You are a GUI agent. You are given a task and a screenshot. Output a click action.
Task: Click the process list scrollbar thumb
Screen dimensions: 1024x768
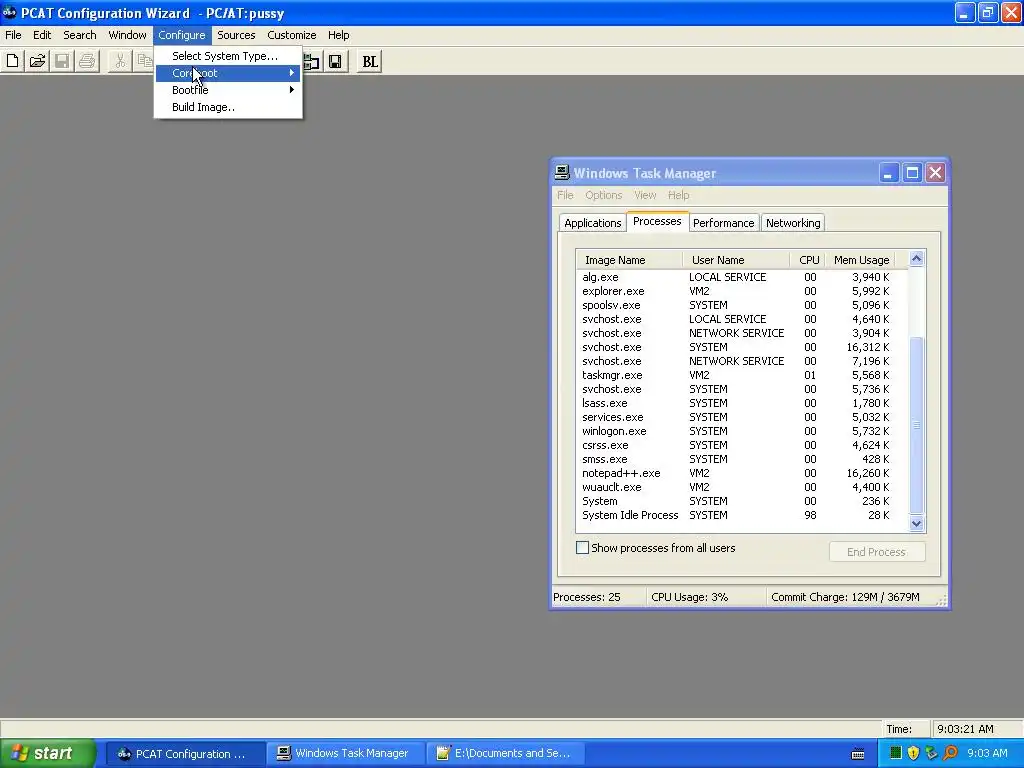[916, 424]
